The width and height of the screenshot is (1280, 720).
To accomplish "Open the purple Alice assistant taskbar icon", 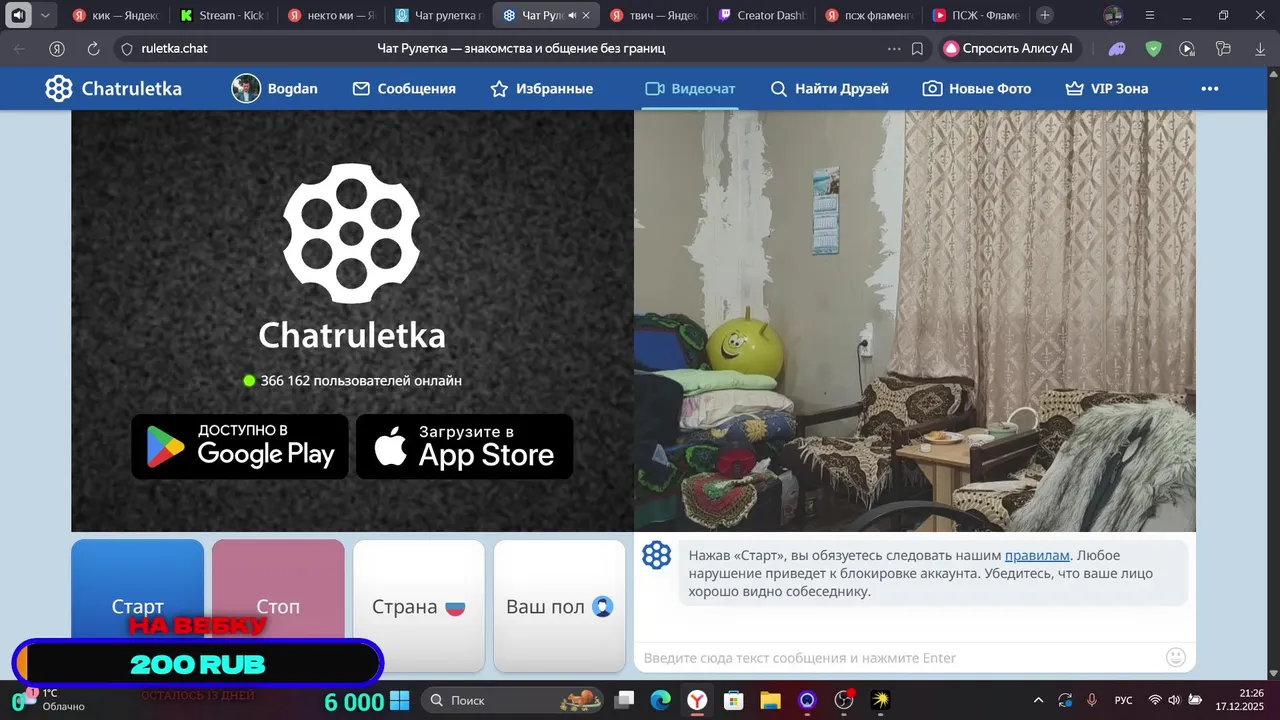I will [807, 700].
